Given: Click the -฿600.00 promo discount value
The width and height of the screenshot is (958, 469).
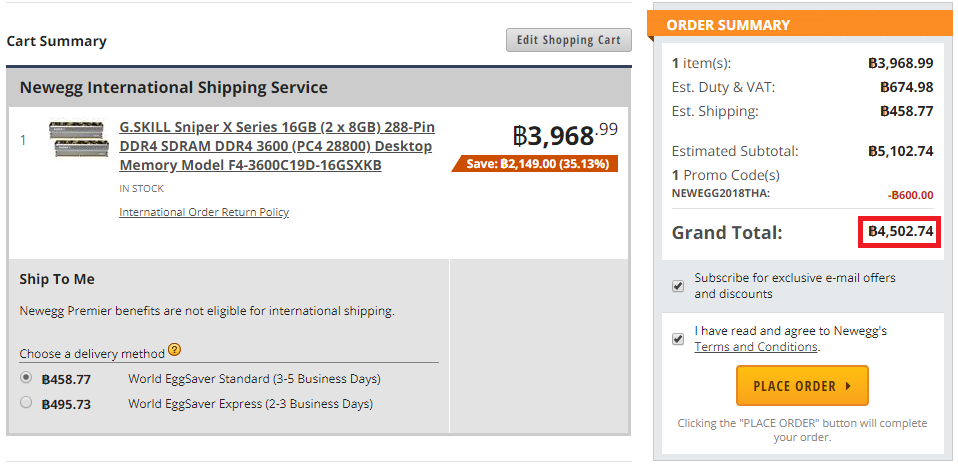Looking at the screenshot, I should point(910,195).
